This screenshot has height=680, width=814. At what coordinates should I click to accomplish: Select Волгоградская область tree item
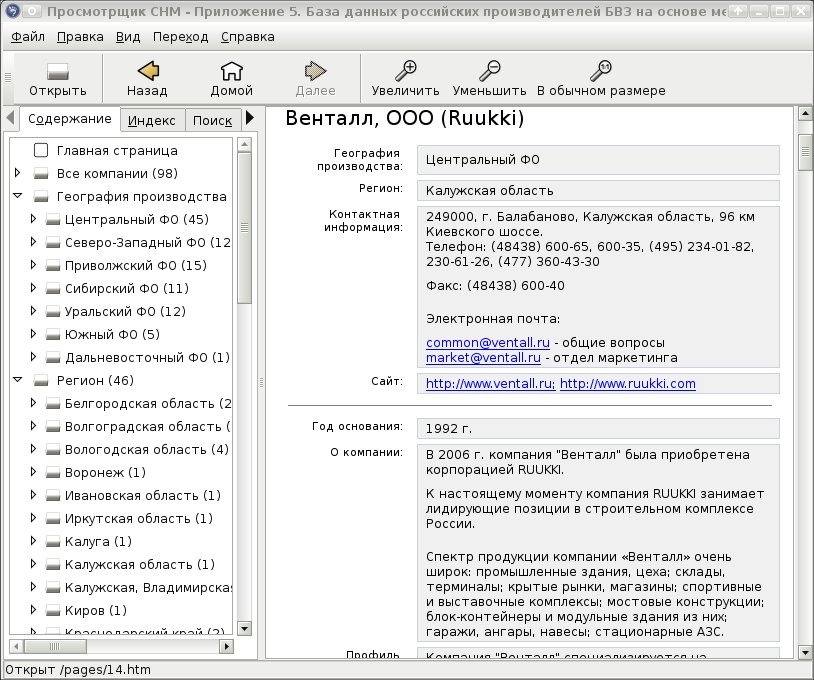[147, 427]
